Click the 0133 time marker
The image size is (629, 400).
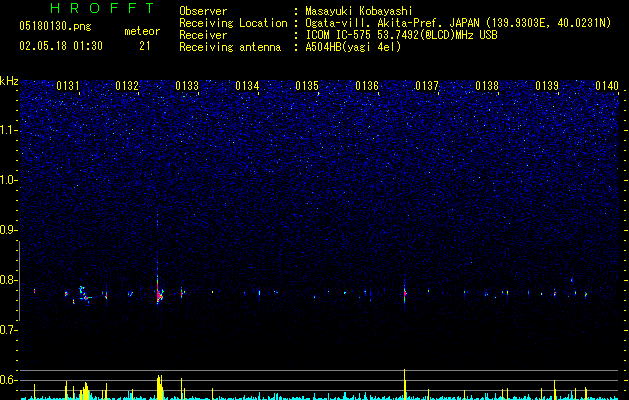pyautogui.click(x=187, y=86)
